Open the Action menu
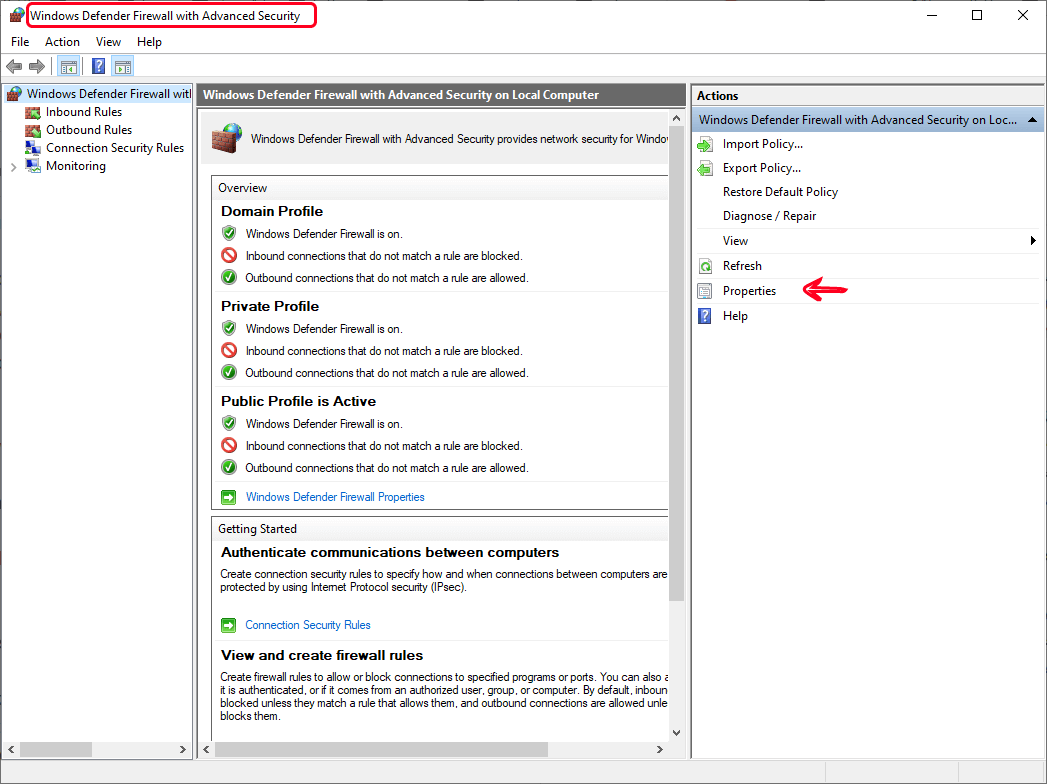 pos(62,42)
